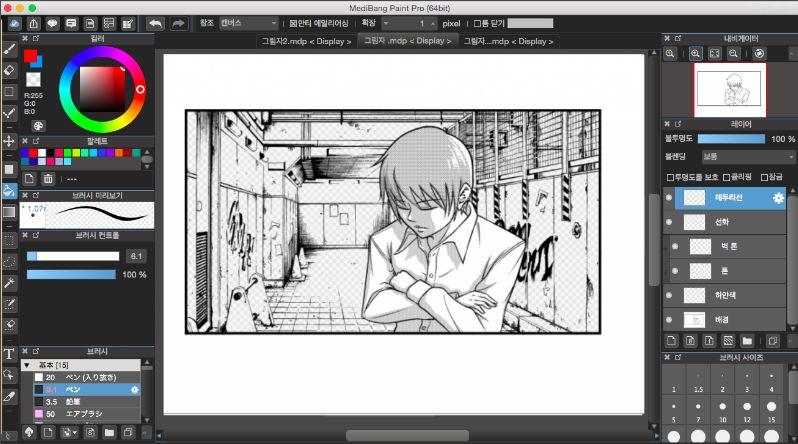Image resolution: width=798 pixels, height=444 pixels.
Task: Switch to 그림자...mdp tab
Action: pos(508,41)
